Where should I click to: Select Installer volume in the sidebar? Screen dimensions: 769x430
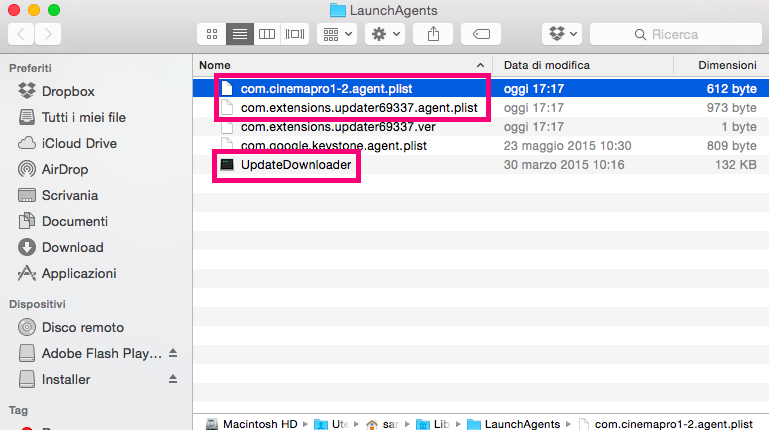pyautogui.click(x=54, y=379)
